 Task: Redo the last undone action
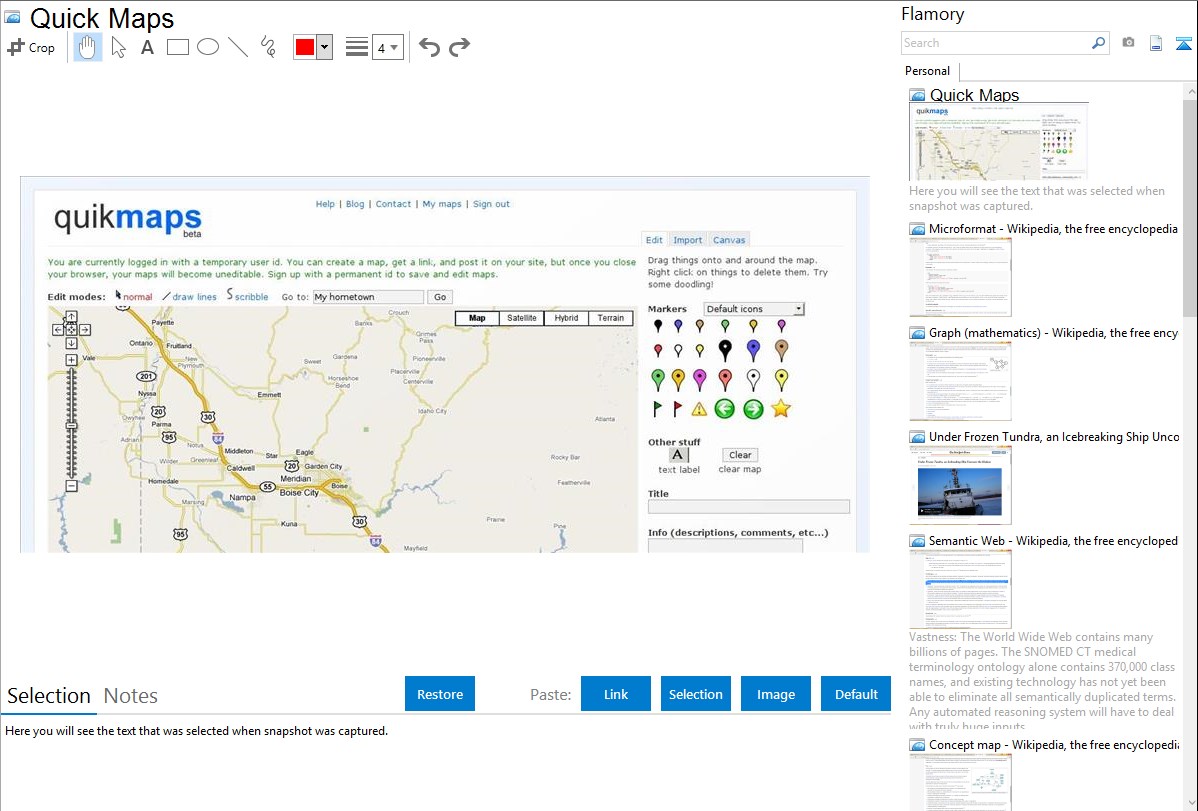(x=459, y=47)
